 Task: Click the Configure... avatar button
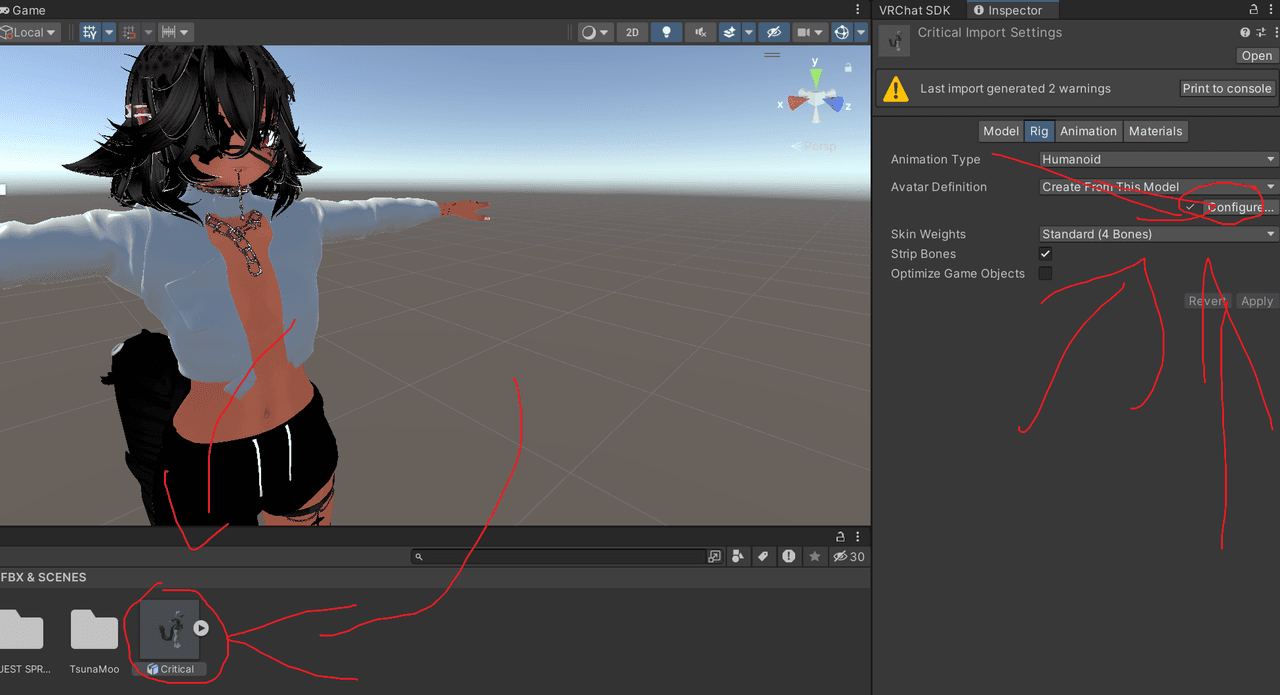click(x=1241, y=207)
